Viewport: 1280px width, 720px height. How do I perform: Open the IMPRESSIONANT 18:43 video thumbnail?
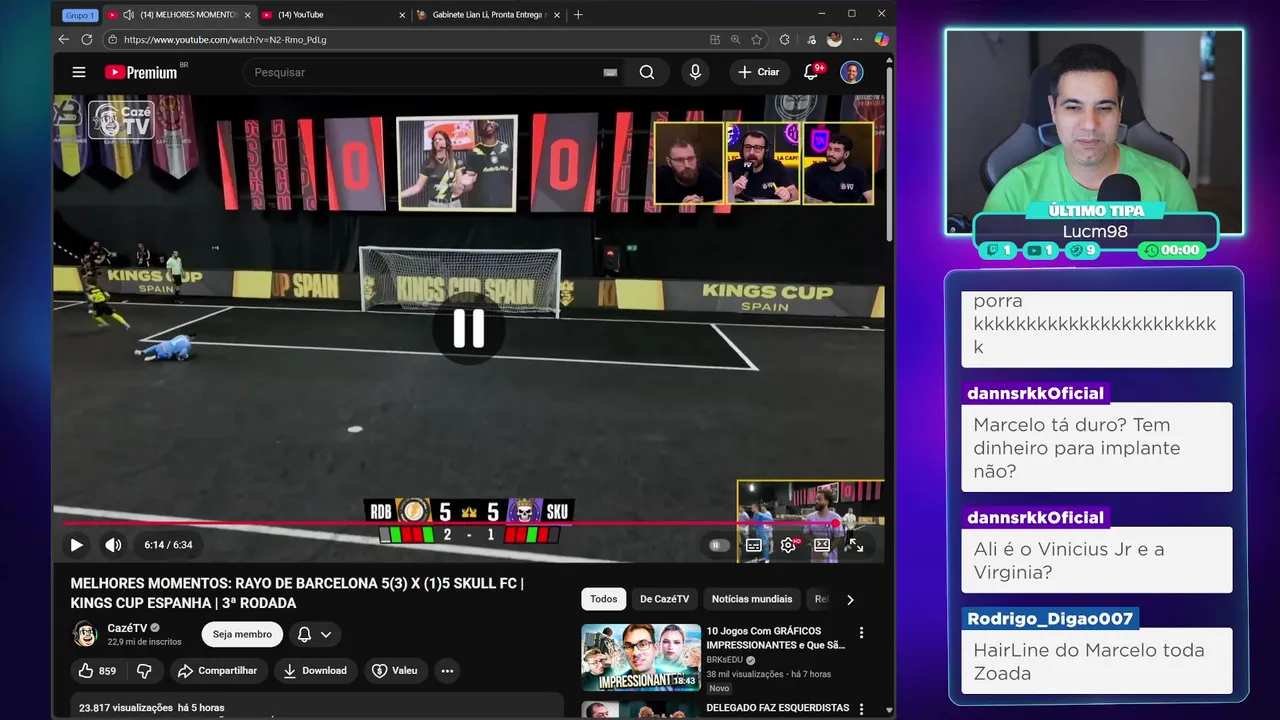pyautogui.click(x=641, y=657)
